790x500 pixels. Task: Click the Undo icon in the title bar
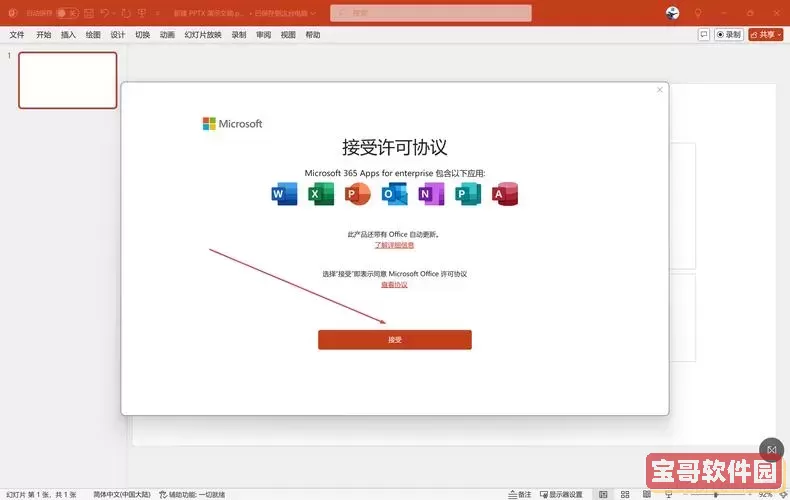coord(104,13)
